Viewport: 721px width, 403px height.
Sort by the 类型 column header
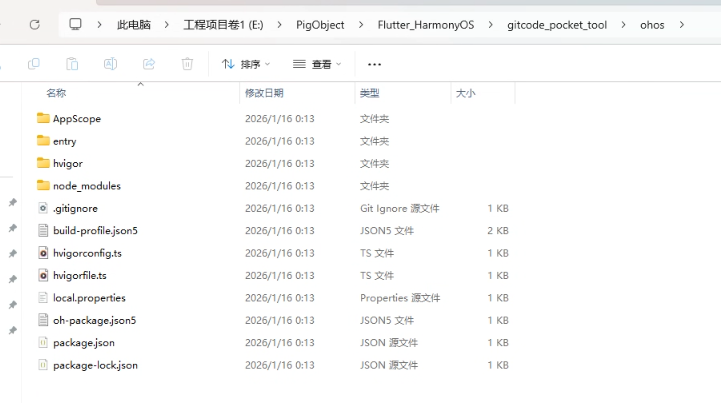coord(369,93)
